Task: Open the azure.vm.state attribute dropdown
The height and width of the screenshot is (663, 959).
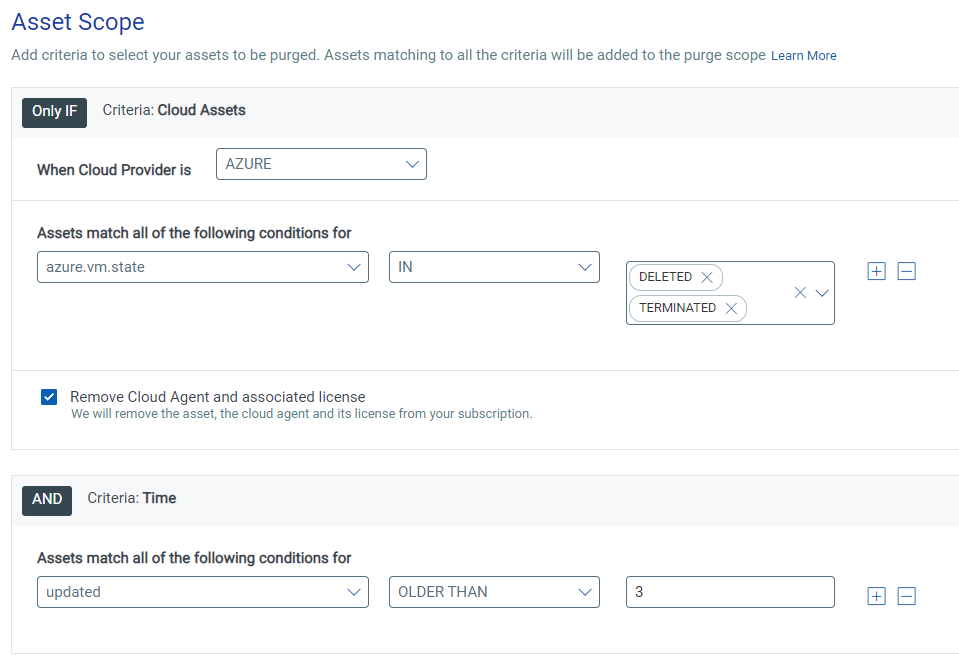Action: coord(203,267)
